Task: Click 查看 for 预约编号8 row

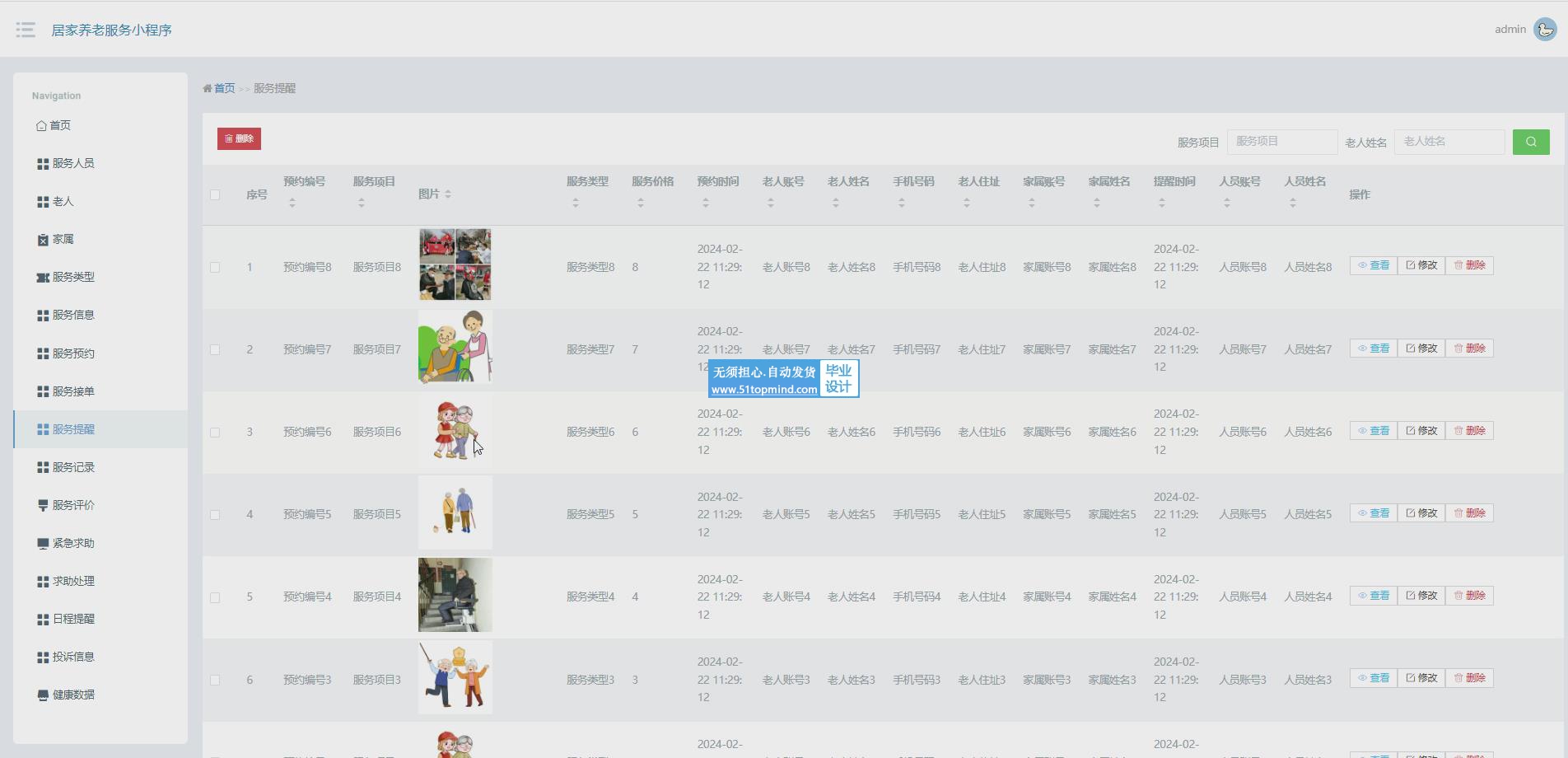Action: pyautogui.click(x=1373, y=266)
